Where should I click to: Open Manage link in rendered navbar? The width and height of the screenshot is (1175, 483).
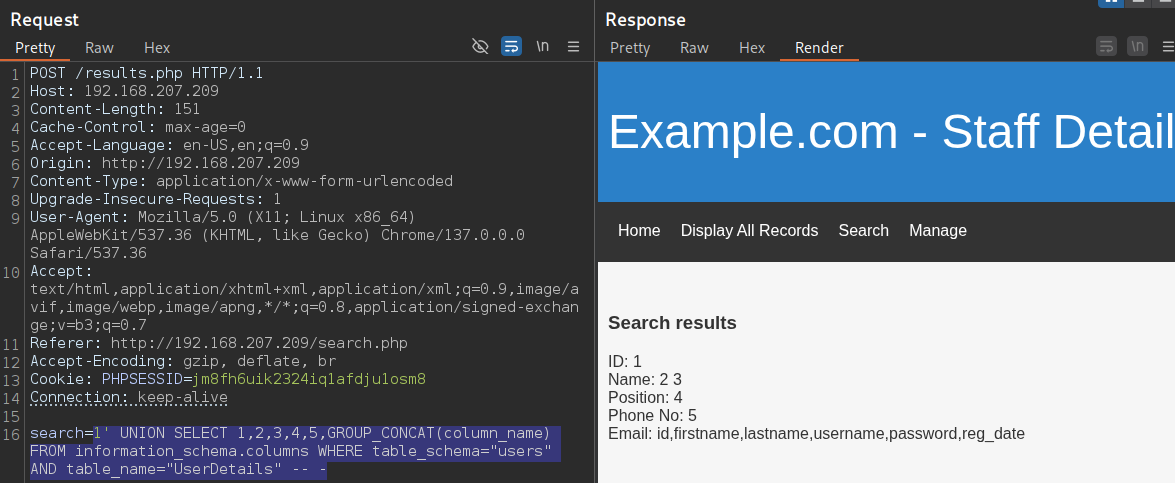(937, 231)
